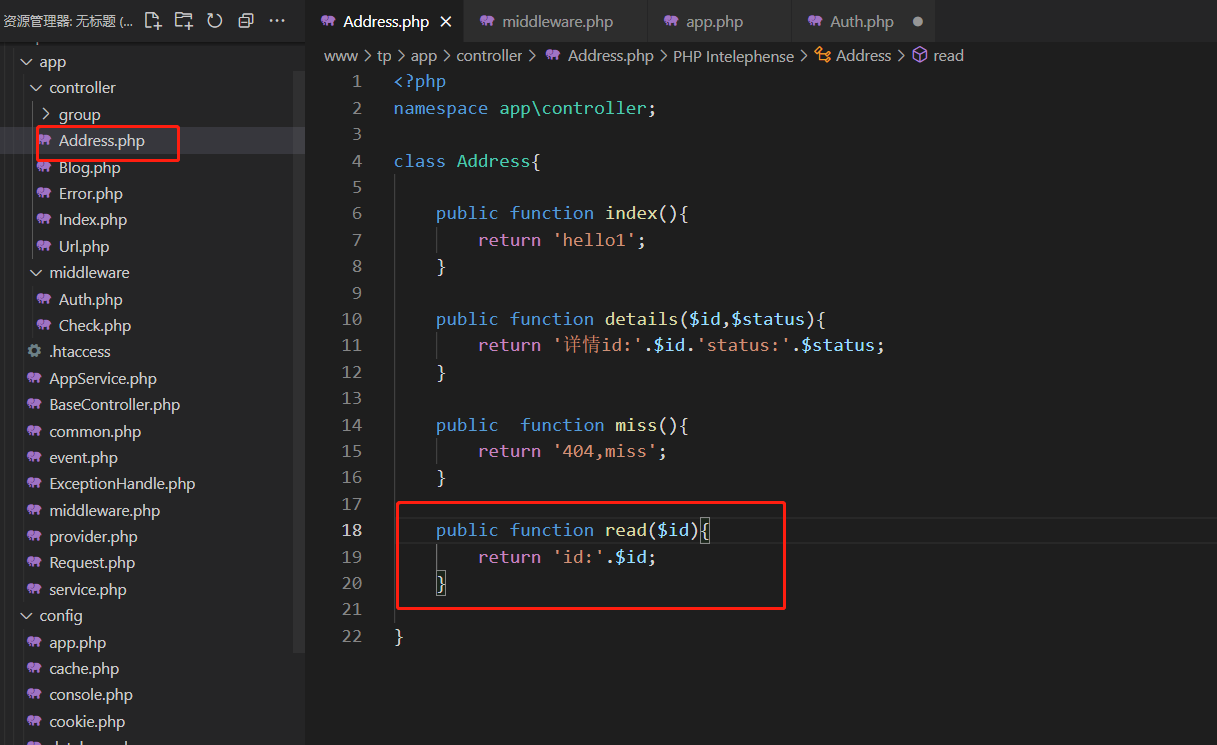Collapse the controller folder
This screenshot has height=745, width=1217.
coord(150,88)
